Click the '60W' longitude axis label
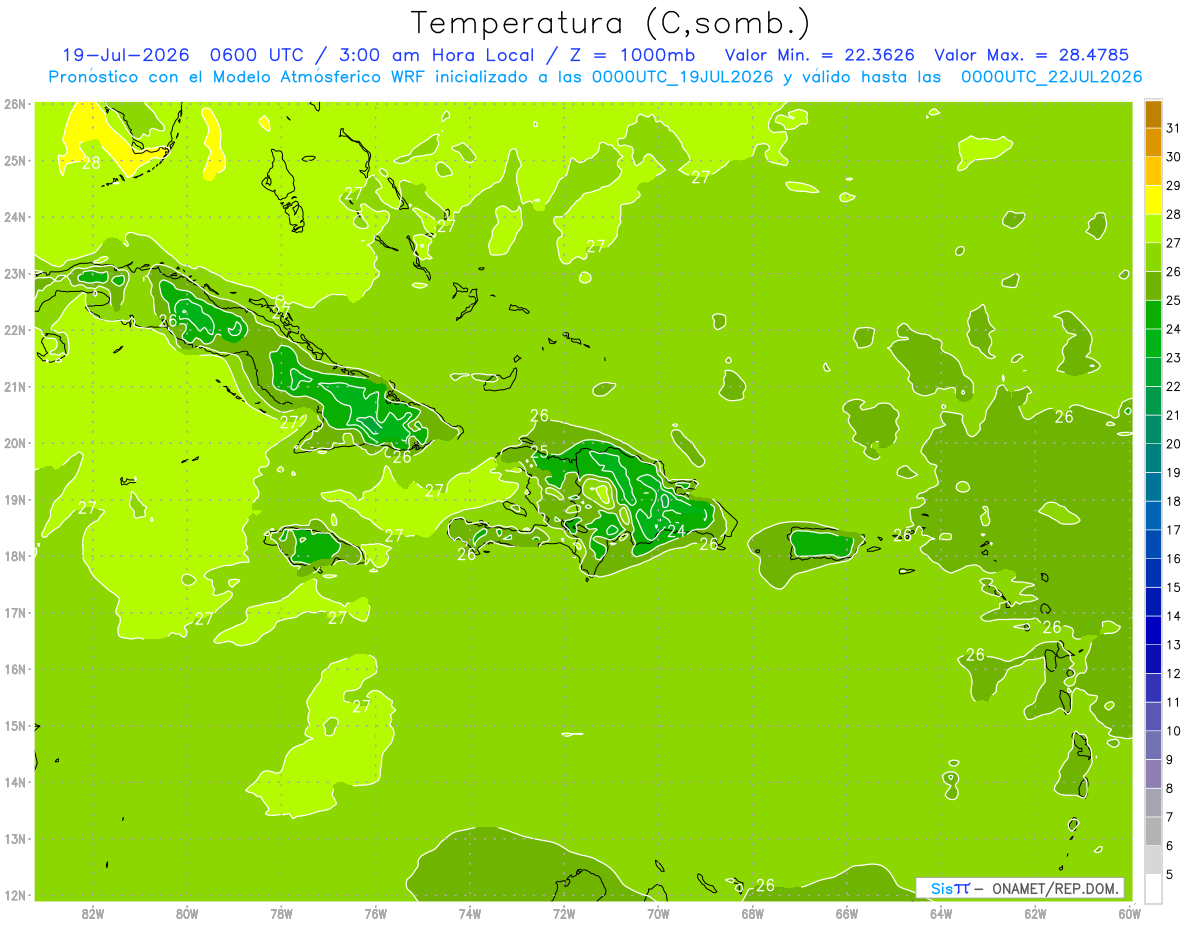1200x927 pixels. tap(1129, 913)
